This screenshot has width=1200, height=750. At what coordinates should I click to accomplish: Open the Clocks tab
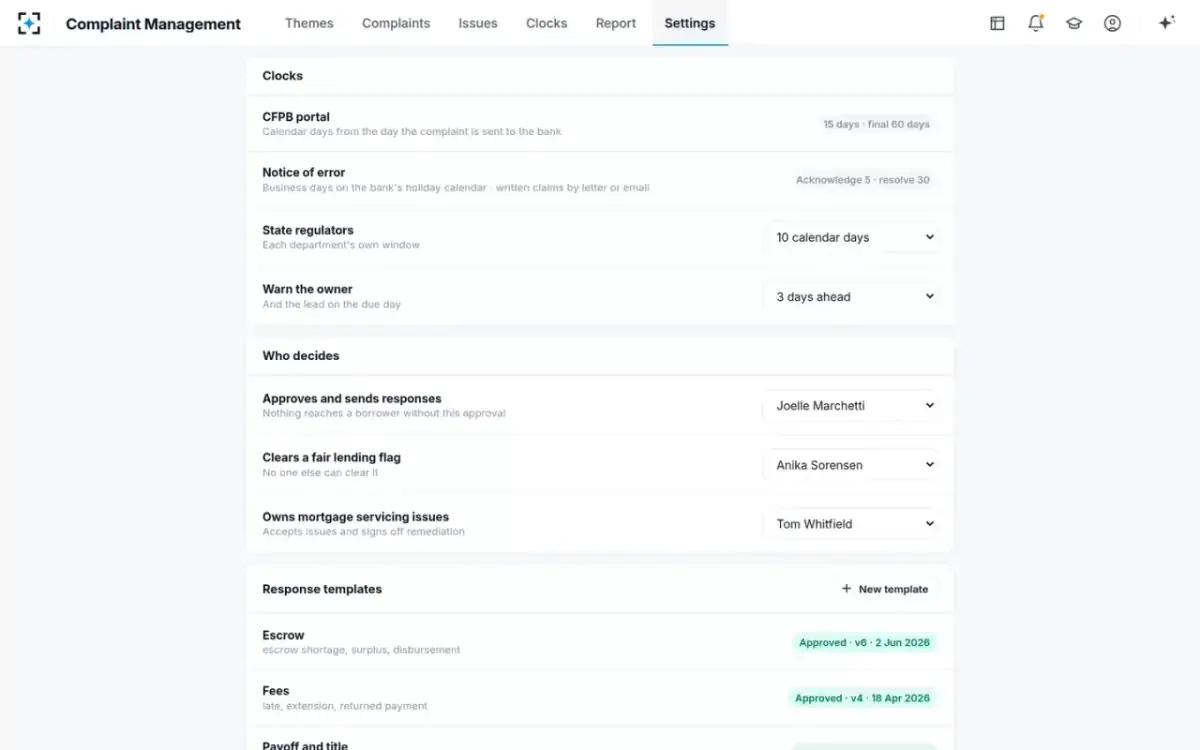[x=546, y=23]
